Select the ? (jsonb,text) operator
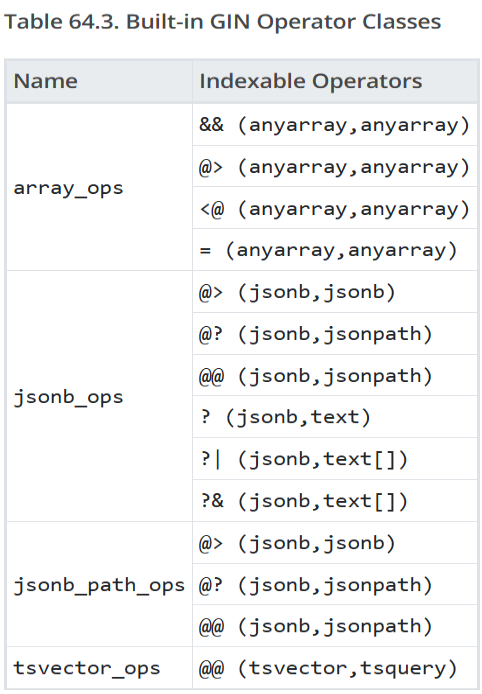Screen dimensions: 482x694 (285, 417)
